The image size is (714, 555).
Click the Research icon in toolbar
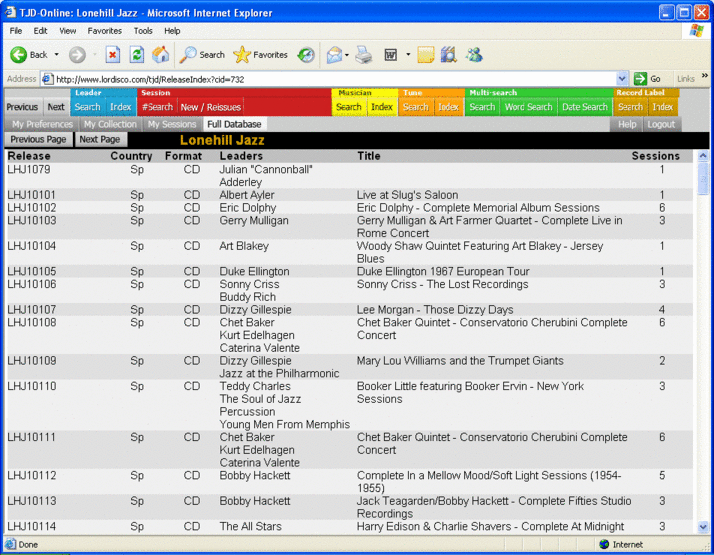point(449,55)
